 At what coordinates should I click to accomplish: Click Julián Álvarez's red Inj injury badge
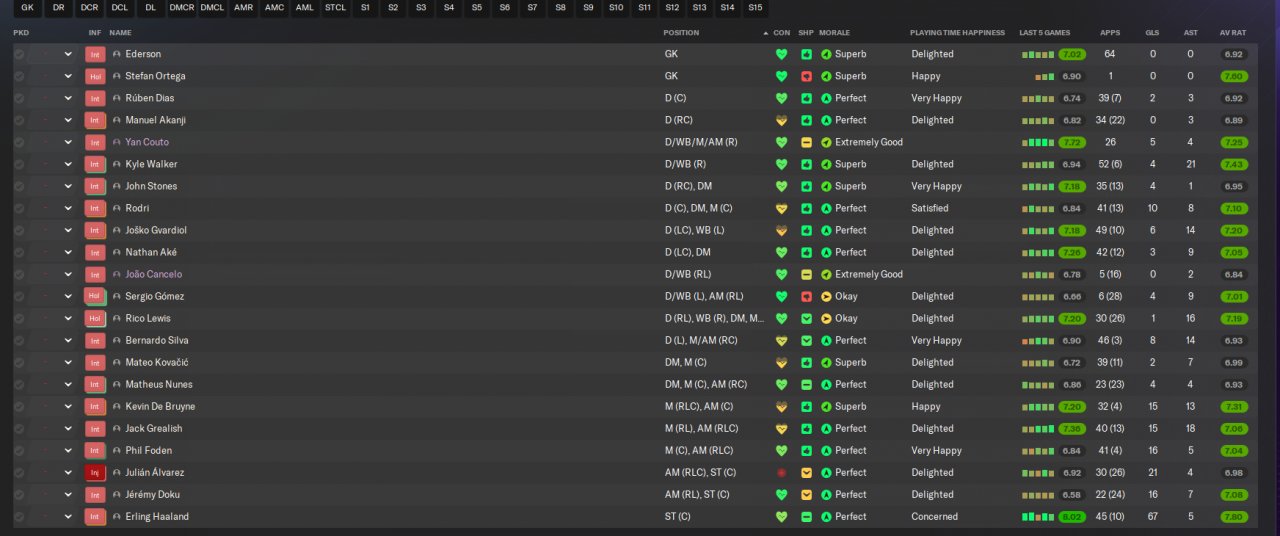tap(95, 472)
